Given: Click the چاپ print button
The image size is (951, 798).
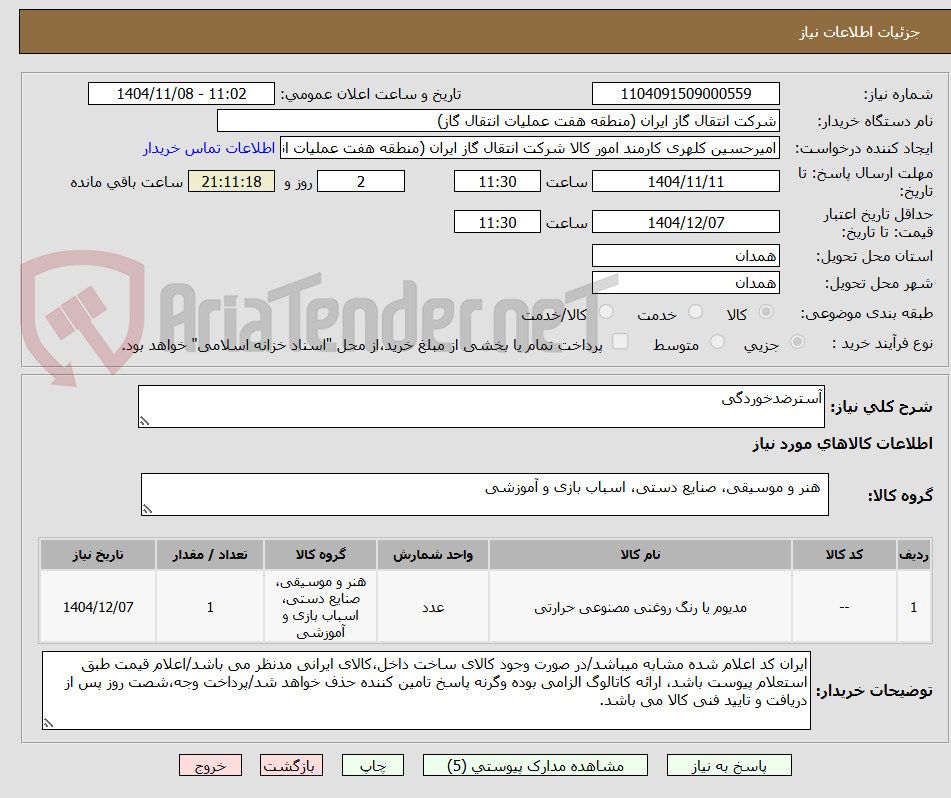Looking at the screenshot, I should coord(372,765).
